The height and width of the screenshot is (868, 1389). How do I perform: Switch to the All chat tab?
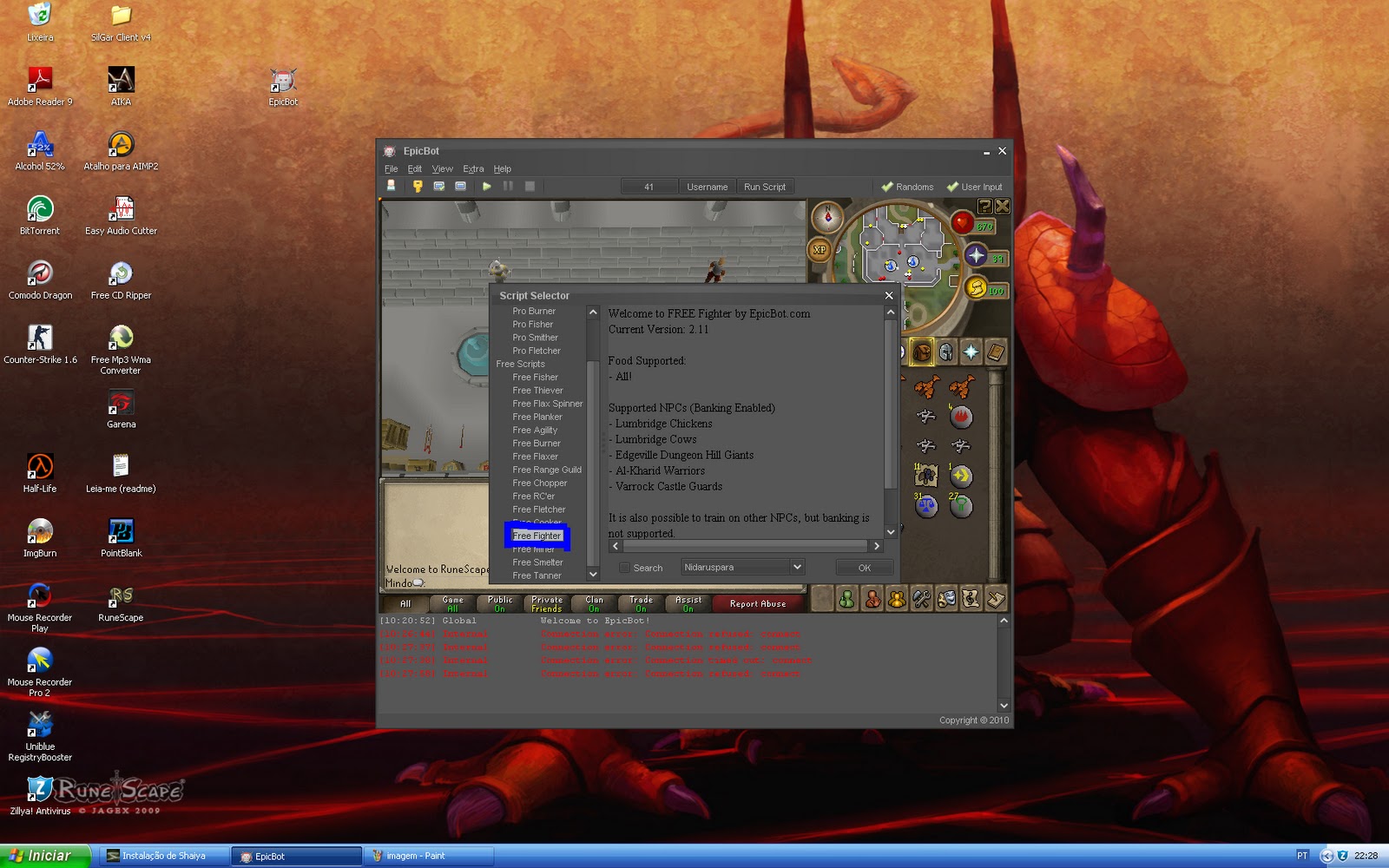[x=405, y=603]
